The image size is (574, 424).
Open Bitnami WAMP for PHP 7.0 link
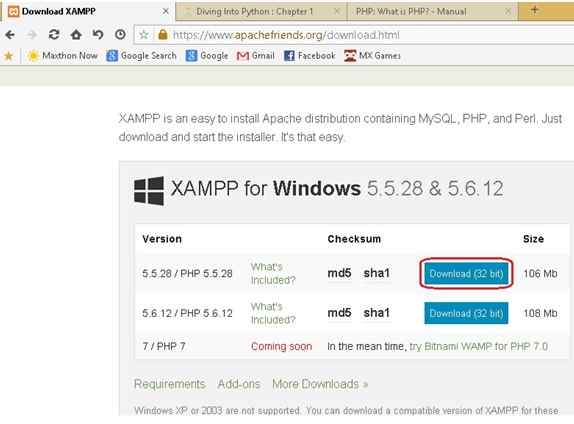point(479,346)
